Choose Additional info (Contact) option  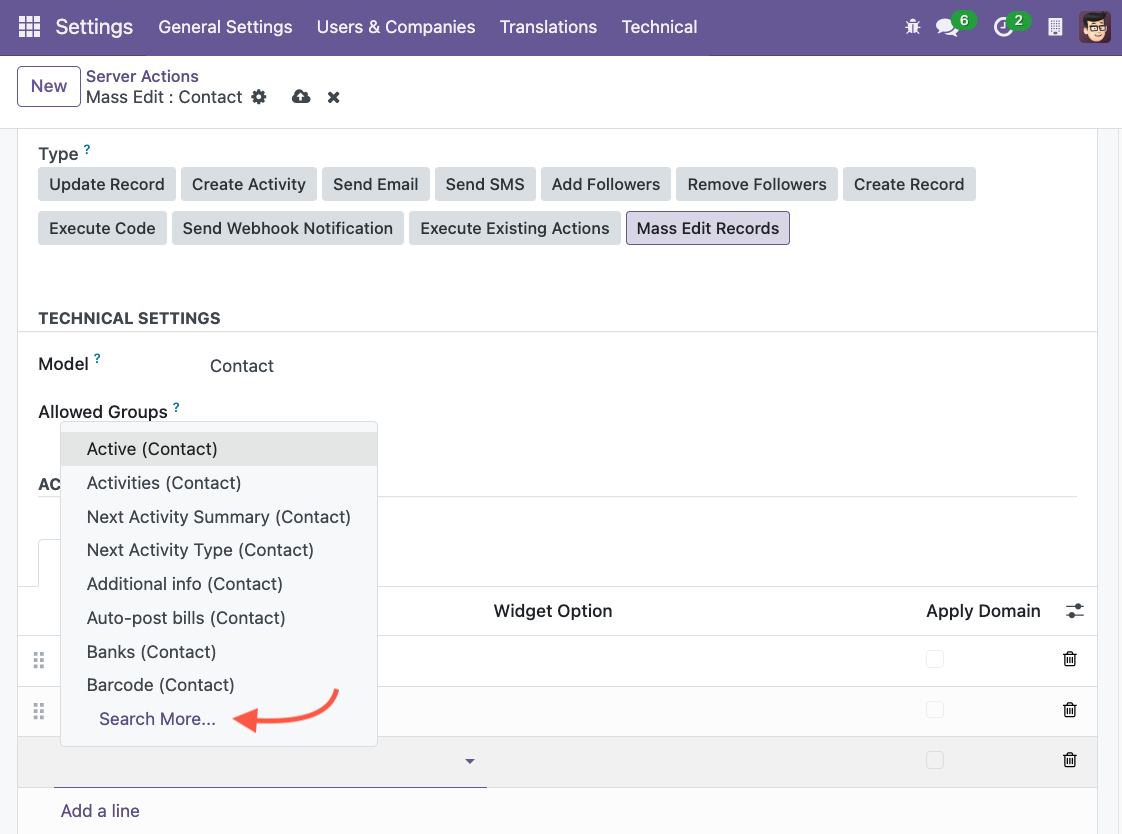pos(219,584)
